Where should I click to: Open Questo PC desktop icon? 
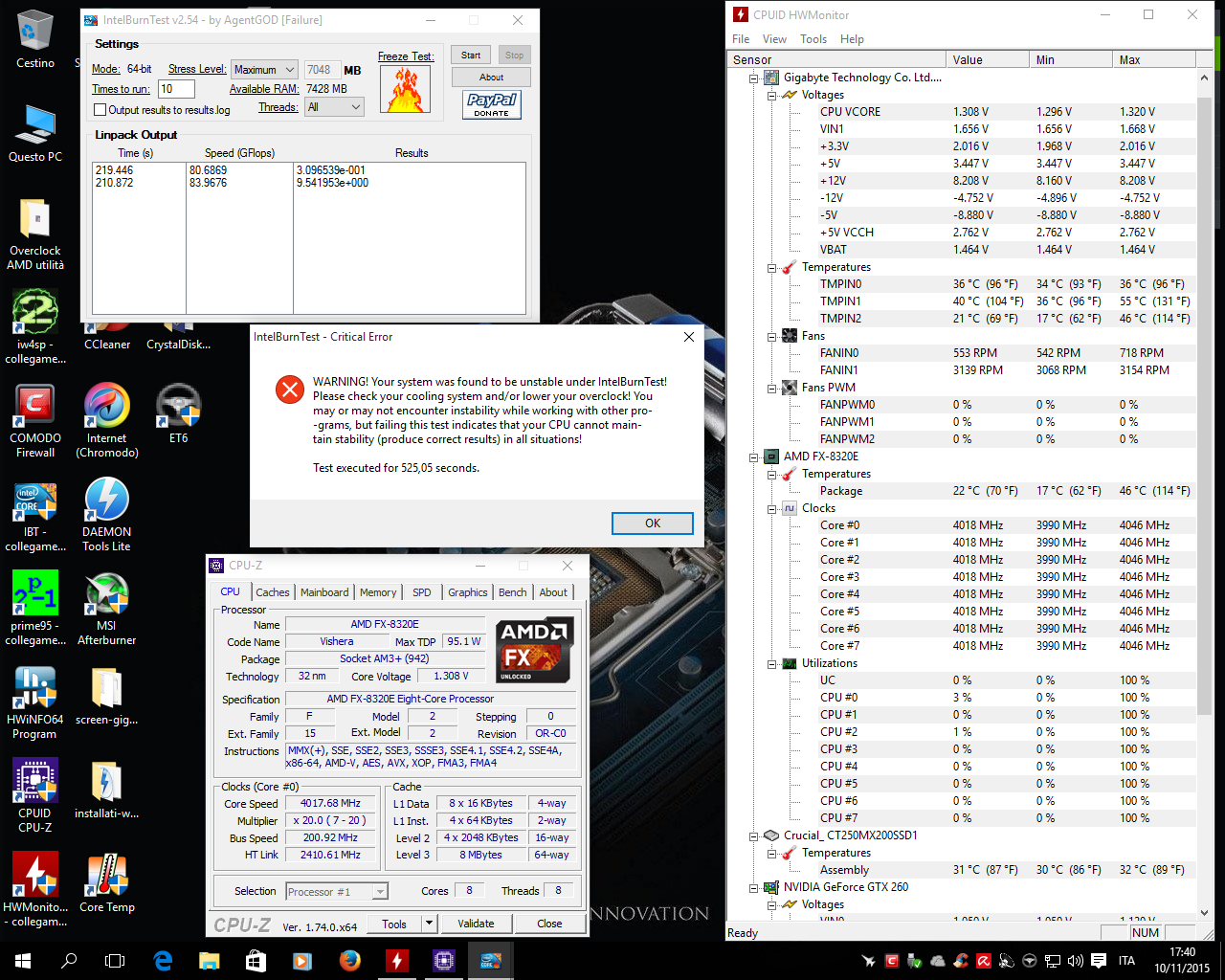tap(35, 133)
